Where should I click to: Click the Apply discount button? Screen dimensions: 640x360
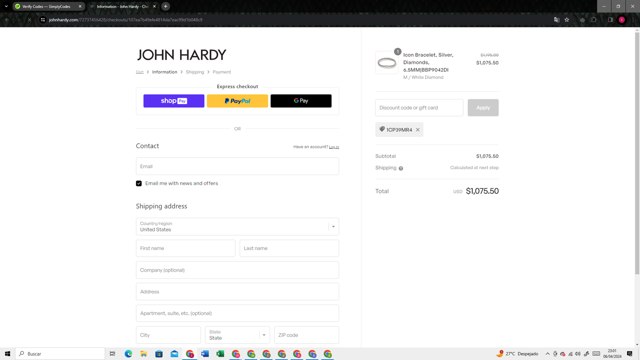coord(483,108)
